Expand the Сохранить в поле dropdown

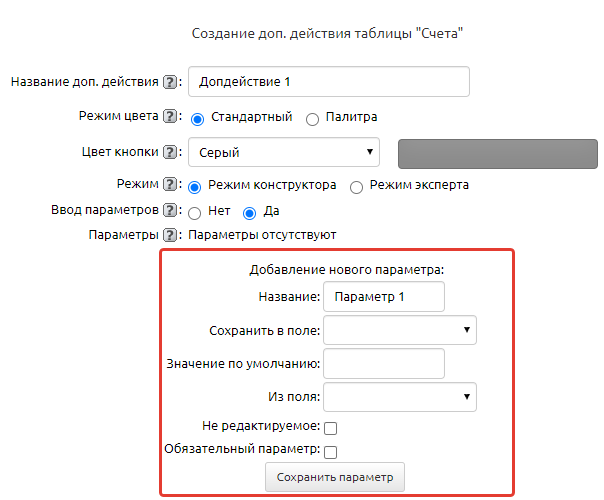[x=400, y=330]
